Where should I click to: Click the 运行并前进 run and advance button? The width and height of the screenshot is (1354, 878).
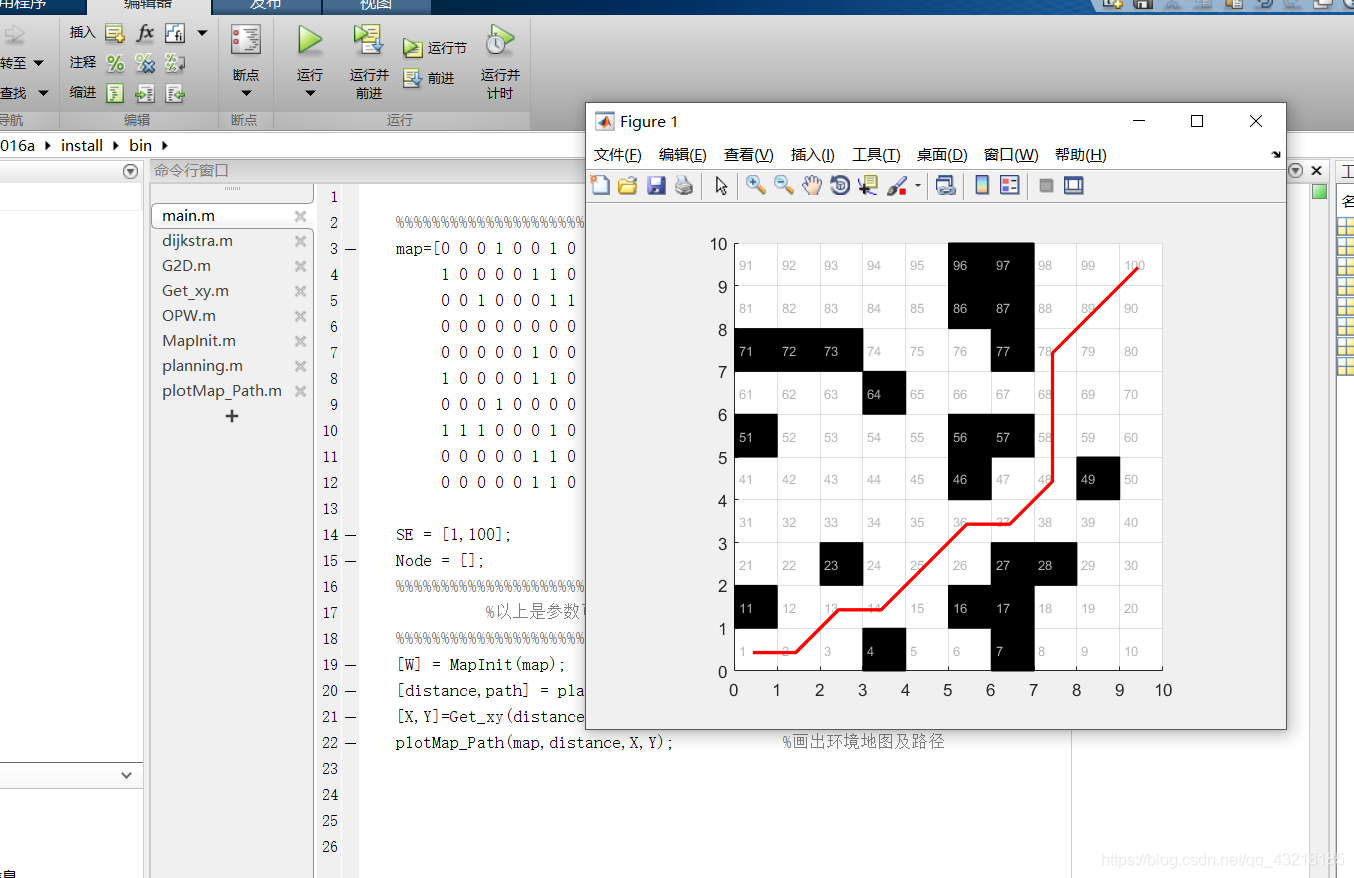pos(369,62)
